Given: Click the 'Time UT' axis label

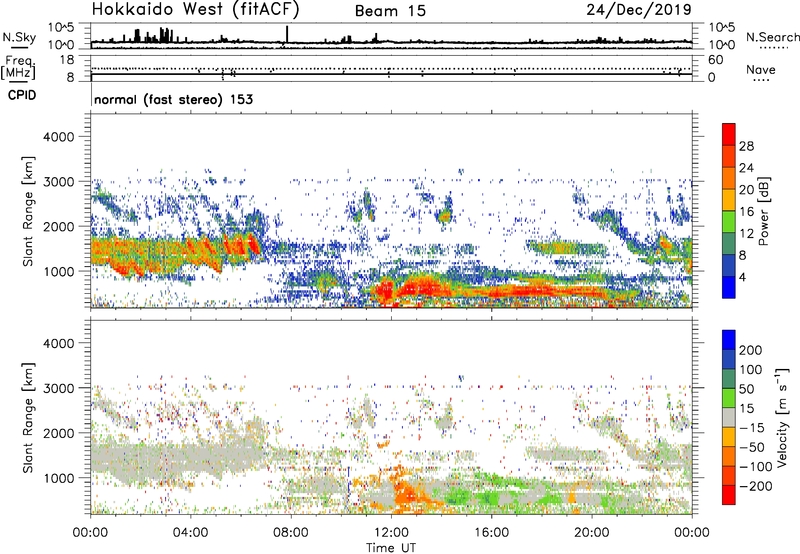Looking at the screenshot, I should point(391,548).
